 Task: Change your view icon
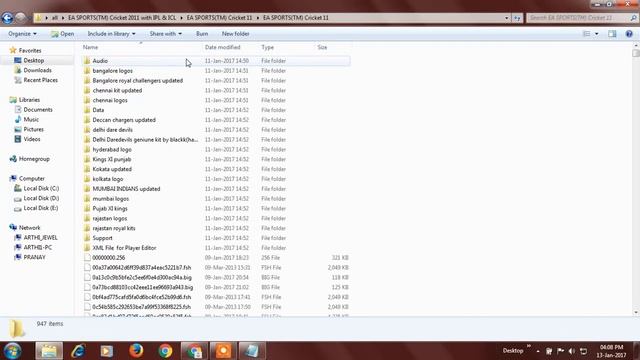click(587, 34)
